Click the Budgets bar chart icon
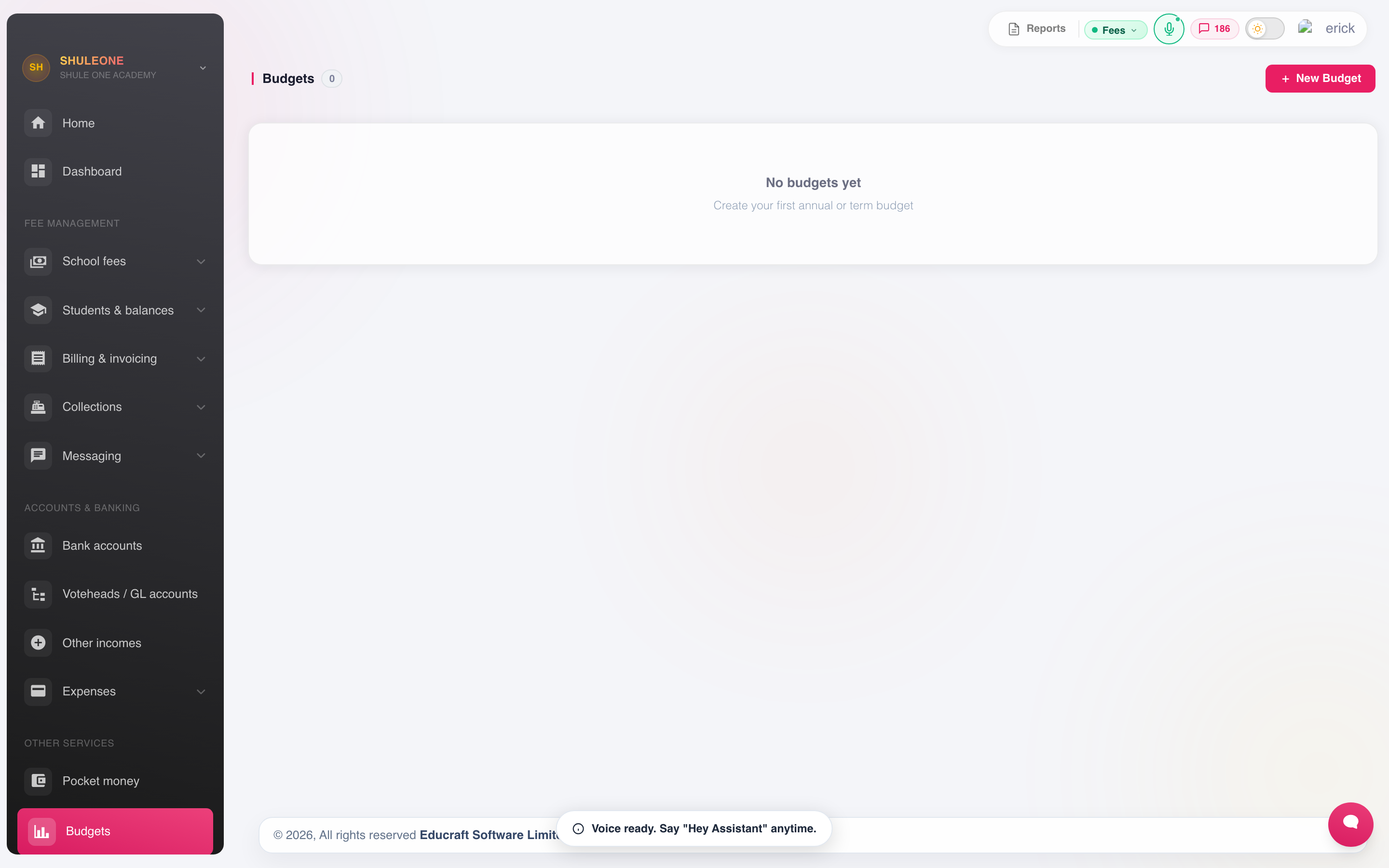 tap(42, 831)
